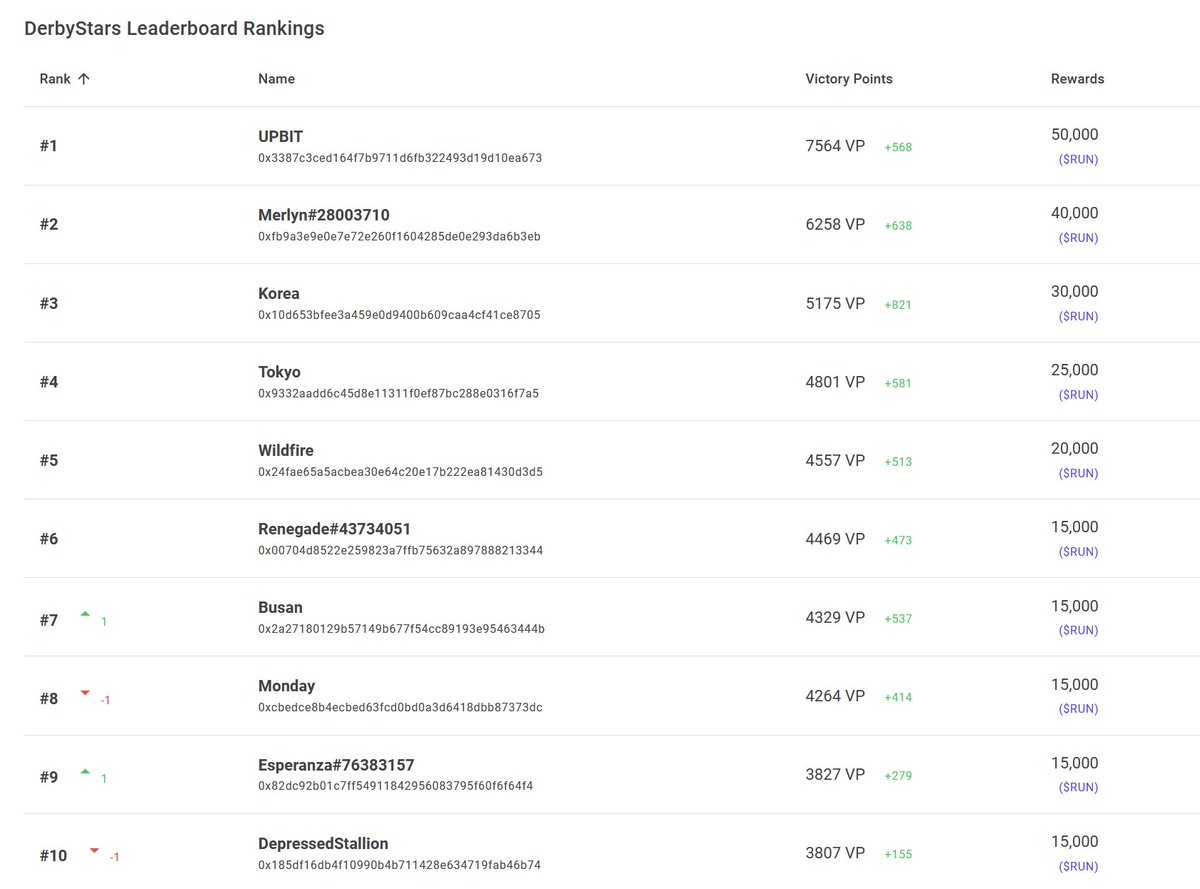Click the 3827 VP value
Image resolution: width=1200 pixels, height=889 pixels.
point(835,775)
